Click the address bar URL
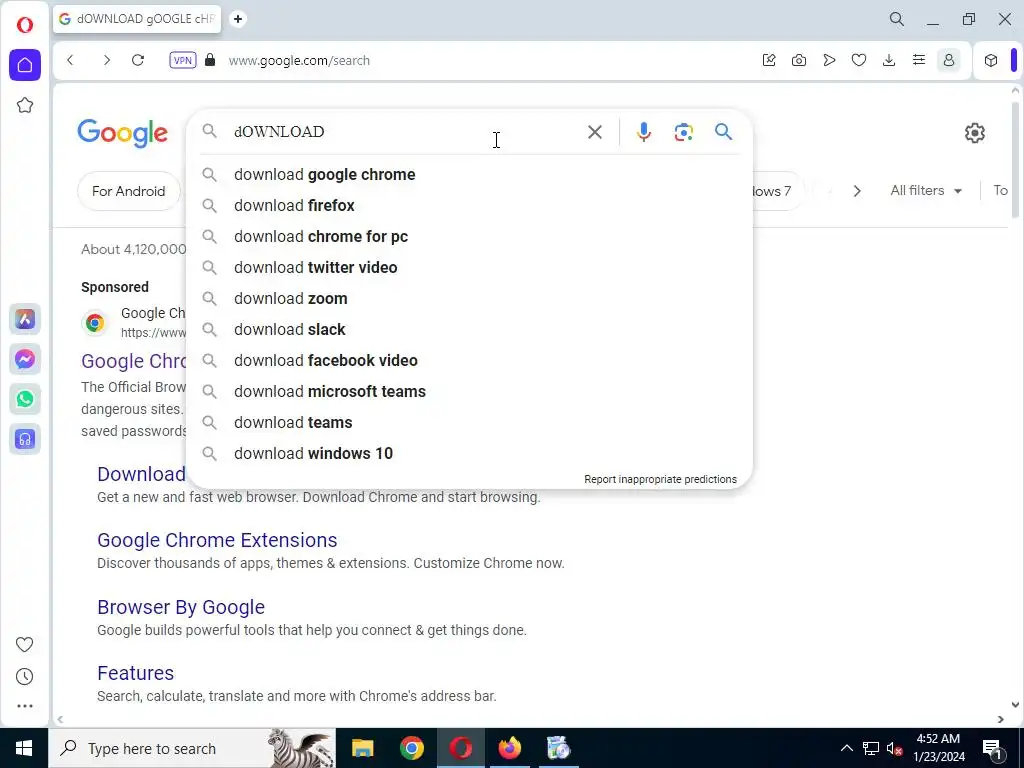The height and width of the screenshot is (768, 1024). point(299,60)
